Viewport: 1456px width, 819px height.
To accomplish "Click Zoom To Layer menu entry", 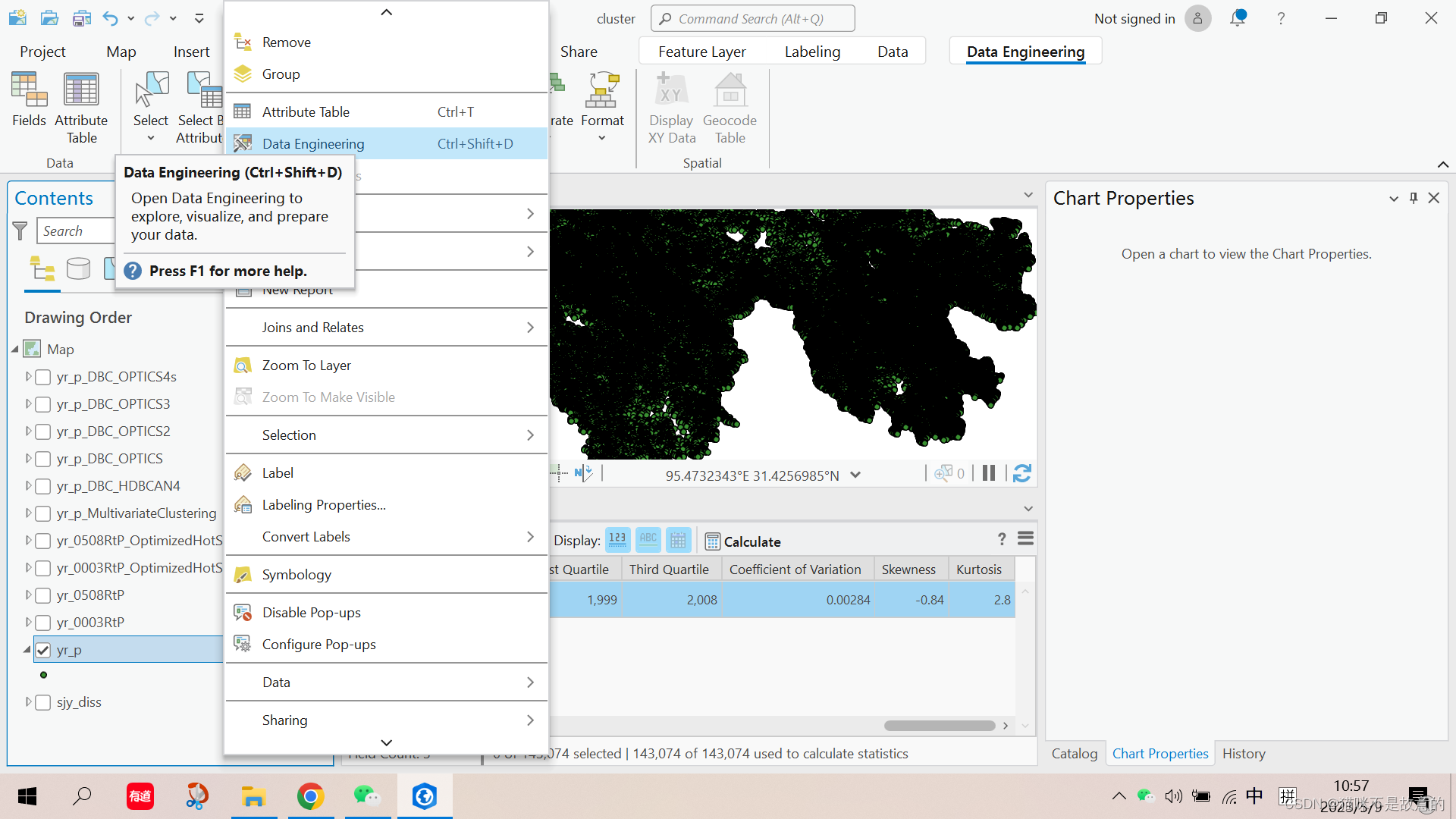I will 306,366.
